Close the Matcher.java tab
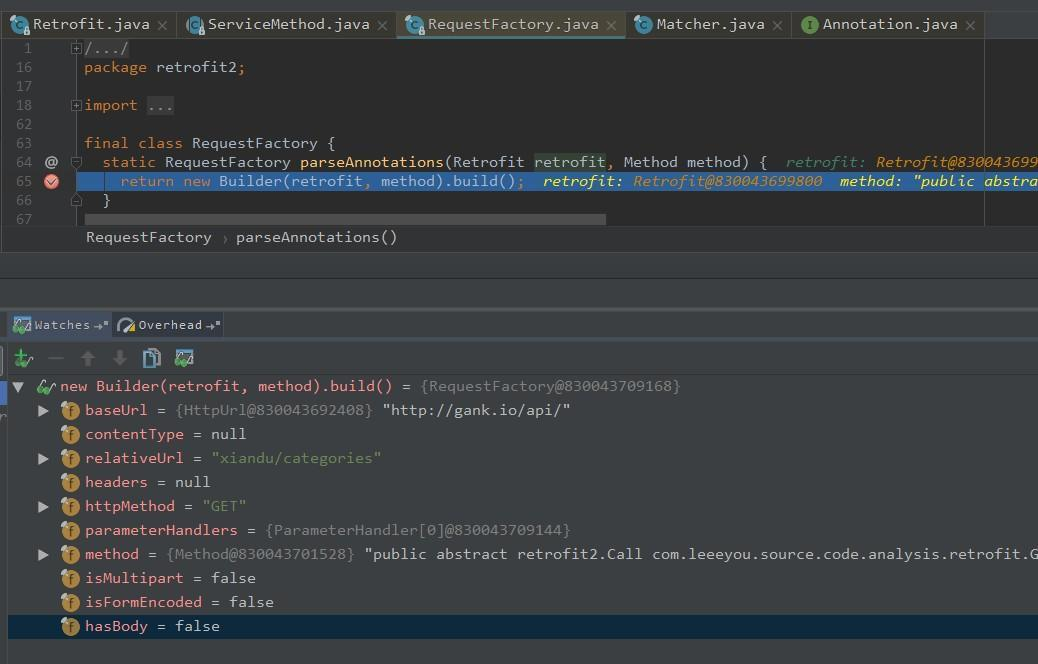Screen dimensions: 1038x664 click(777, 26)
